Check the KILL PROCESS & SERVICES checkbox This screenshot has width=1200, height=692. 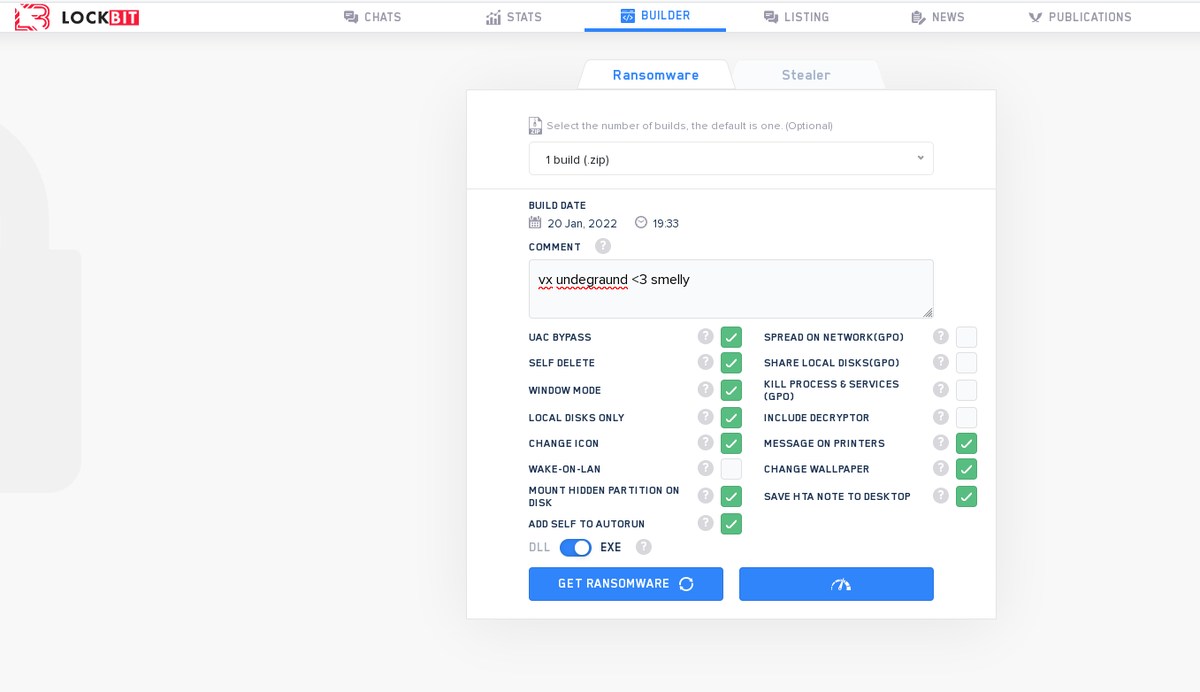click(966, 390)
